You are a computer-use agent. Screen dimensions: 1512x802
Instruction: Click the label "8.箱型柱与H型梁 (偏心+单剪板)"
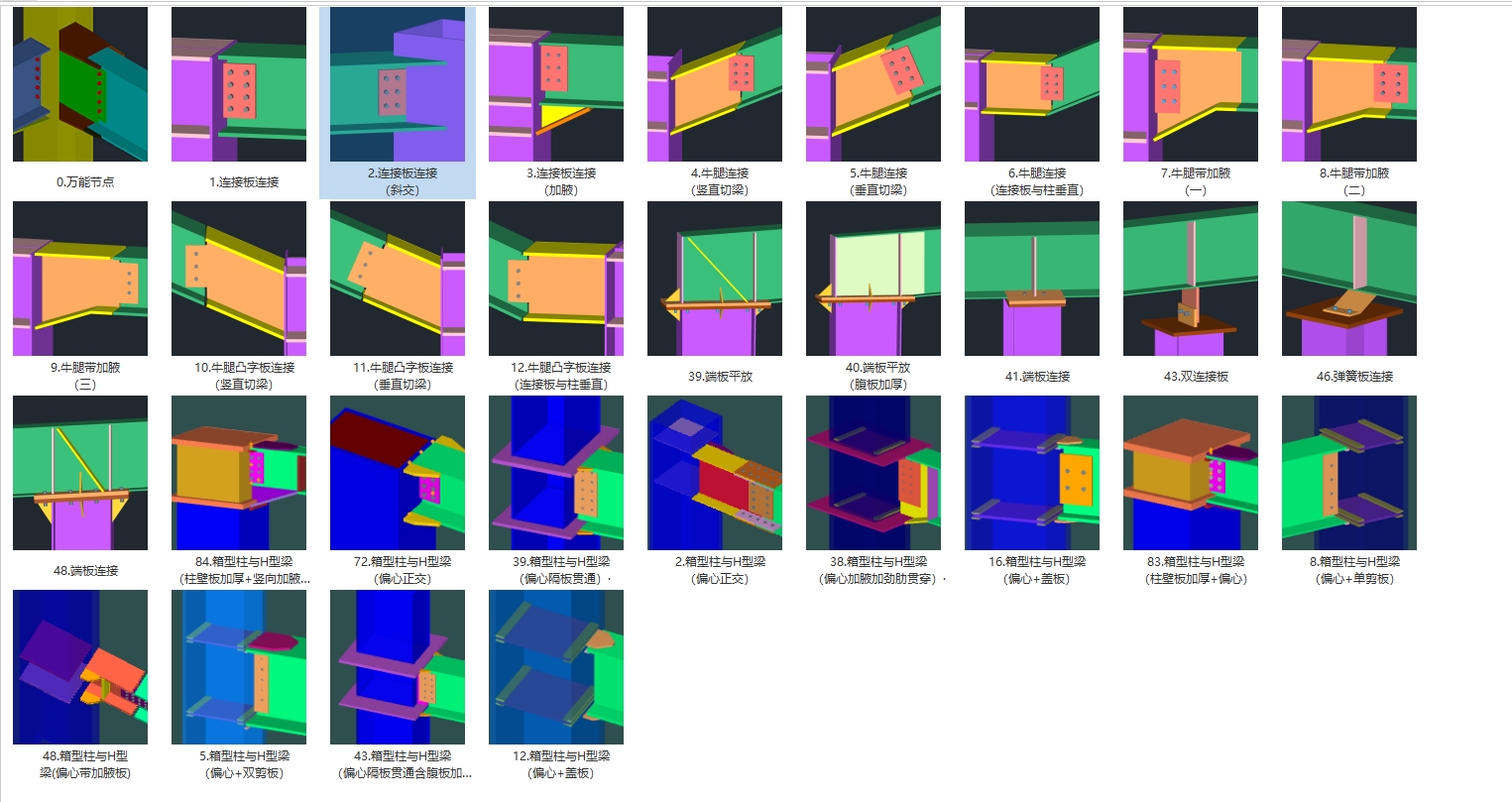click(1354, 570)
